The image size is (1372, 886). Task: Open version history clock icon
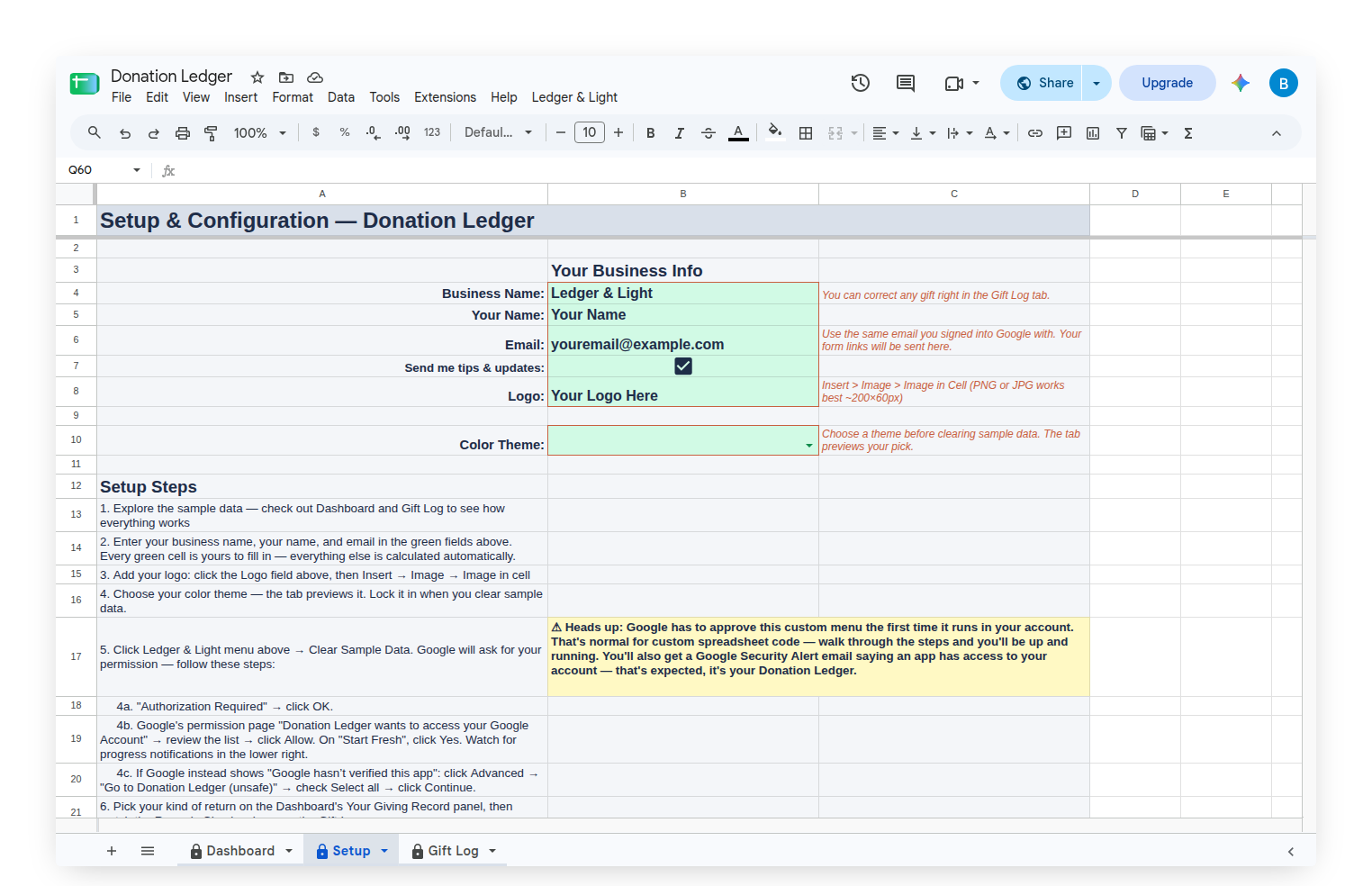pyautogui.click(x=861, y=83)
